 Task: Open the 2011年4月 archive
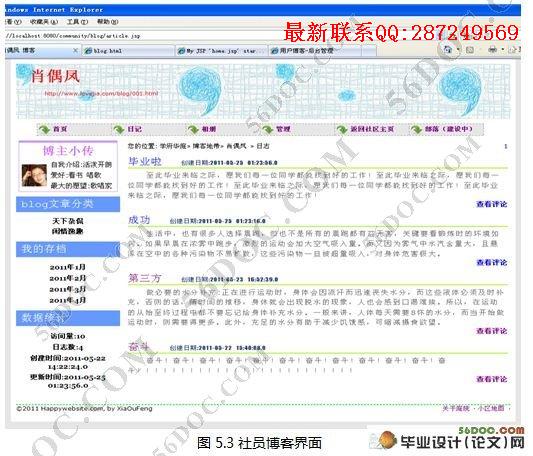pyautogui.click(x=68, y=300)
